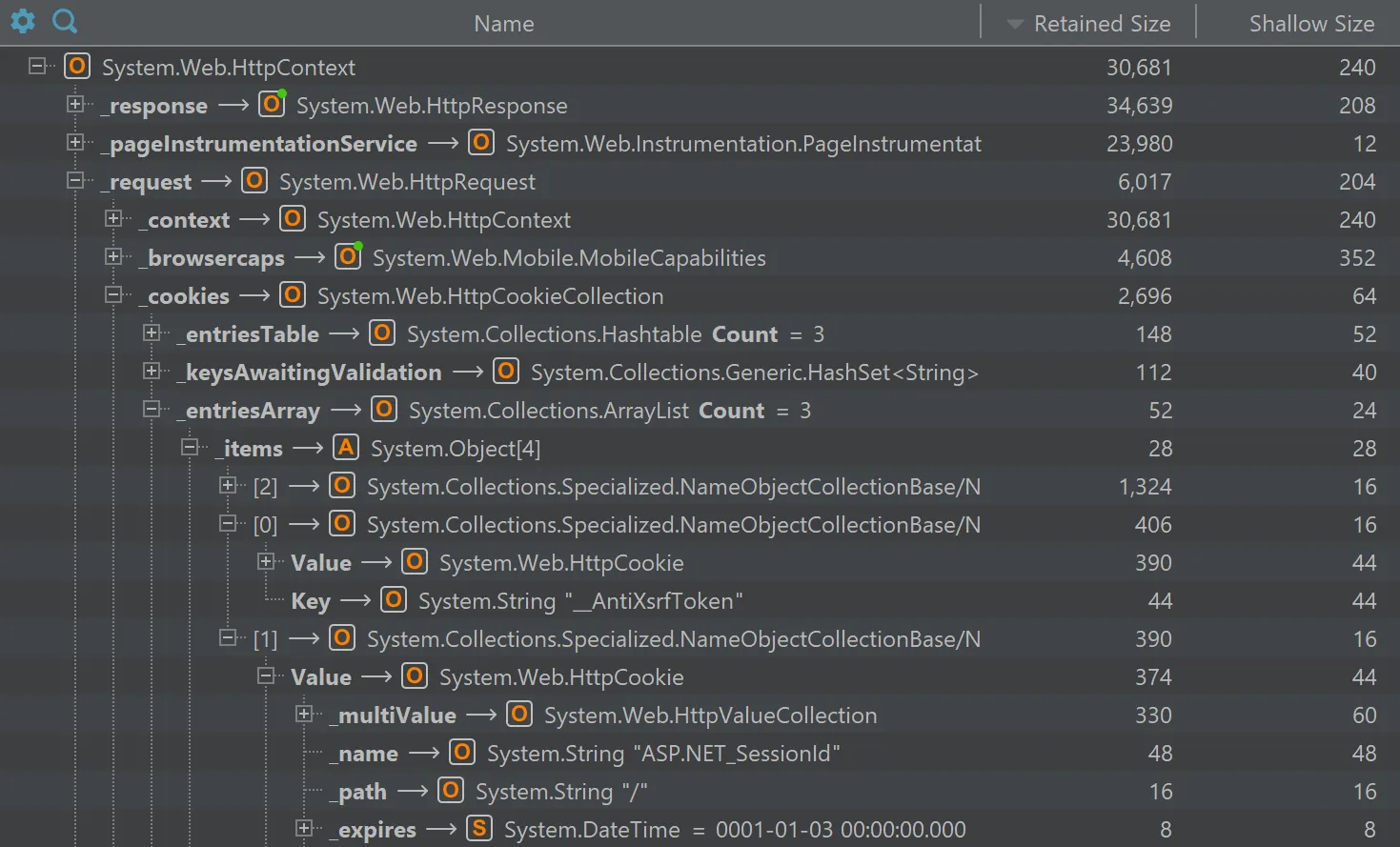Click the "System.Web.HttpResponse" type text
The width and height of the screenshot is (1400, 847).
click(x=432, y=106)
